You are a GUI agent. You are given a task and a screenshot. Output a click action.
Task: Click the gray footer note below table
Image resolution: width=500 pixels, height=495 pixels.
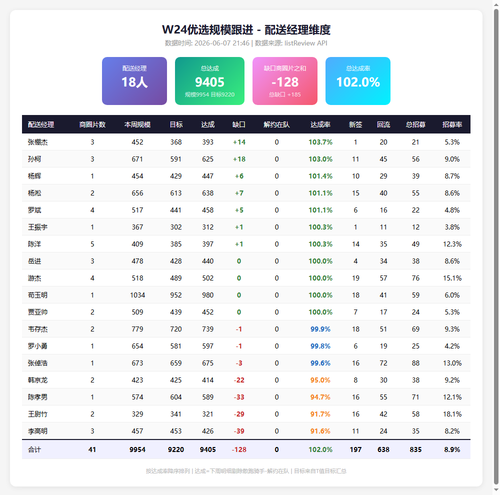pos(246,471)
